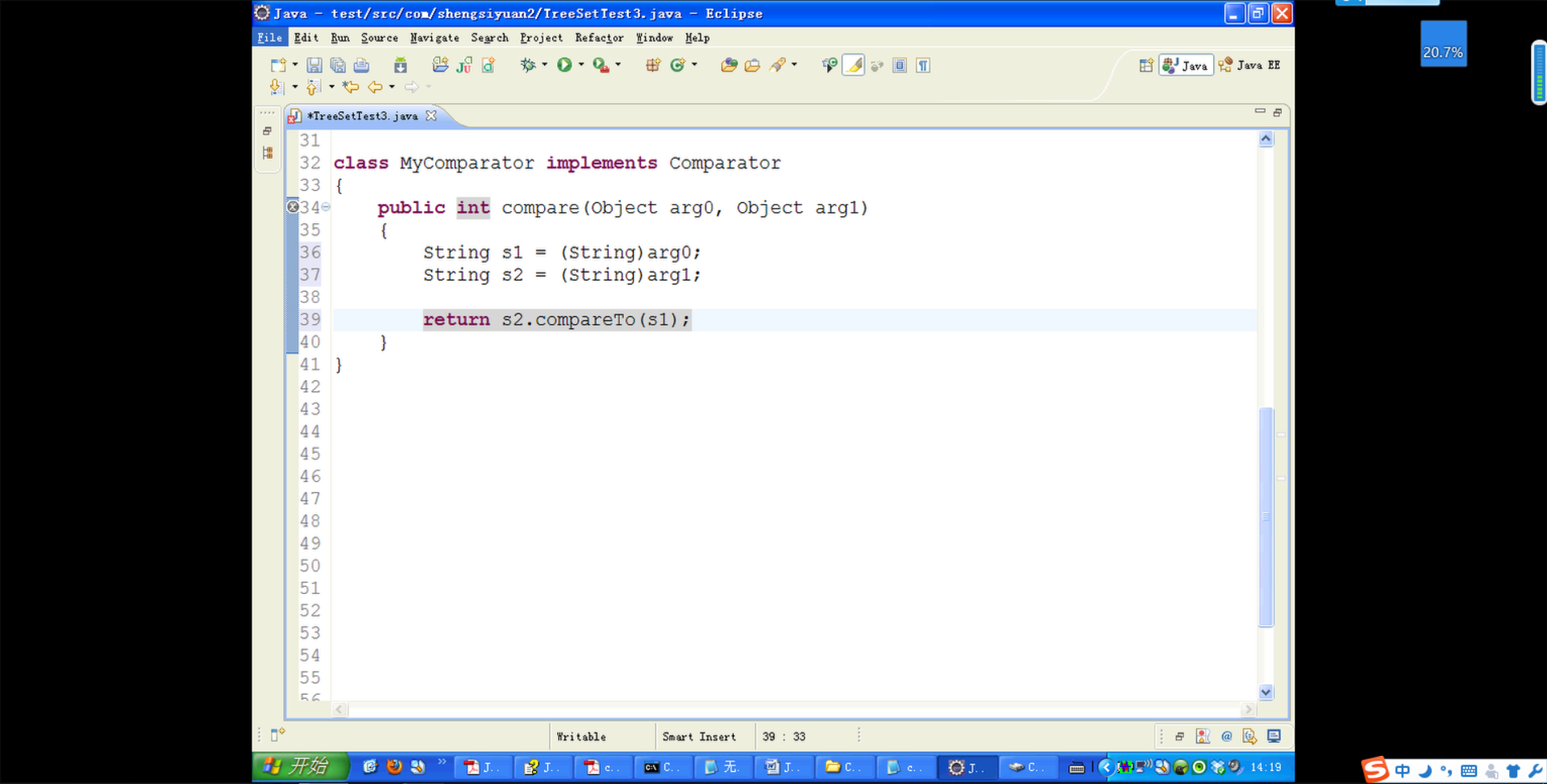The image size is (1547, 784).
Task: Open the Search dropdown arrow
Action: click(x=794, y=65)
